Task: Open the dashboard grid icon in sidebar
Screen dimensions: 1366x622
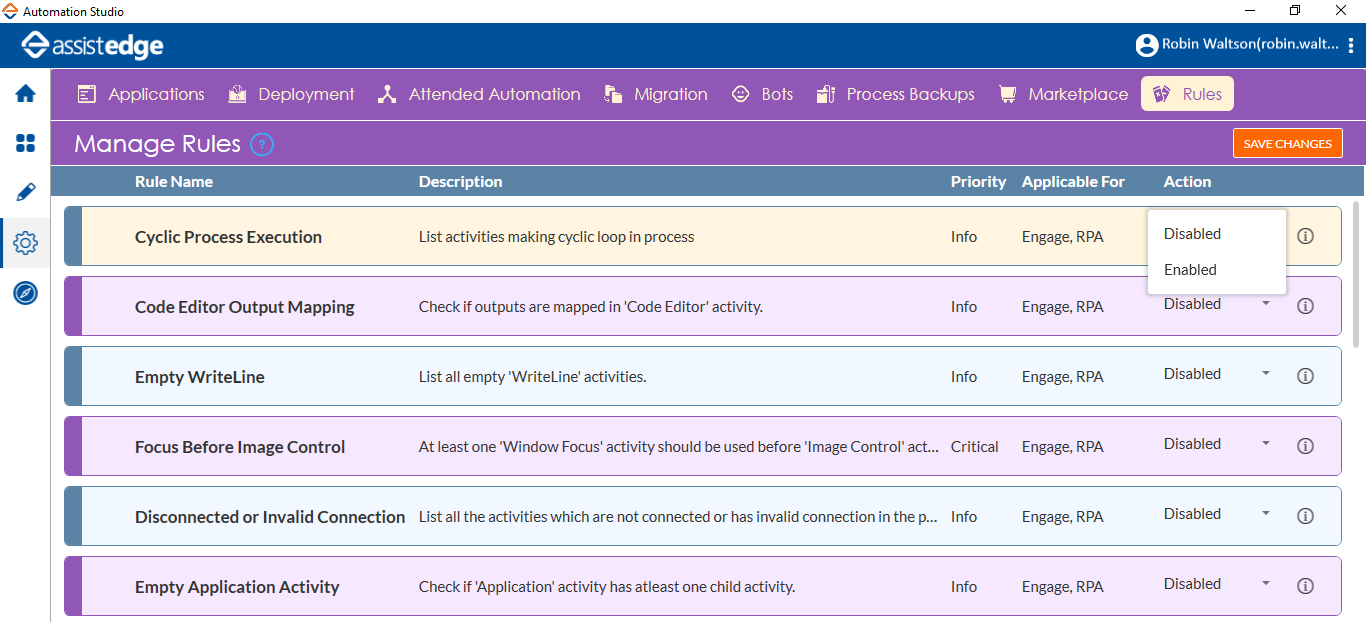Action: click(25, 143)
